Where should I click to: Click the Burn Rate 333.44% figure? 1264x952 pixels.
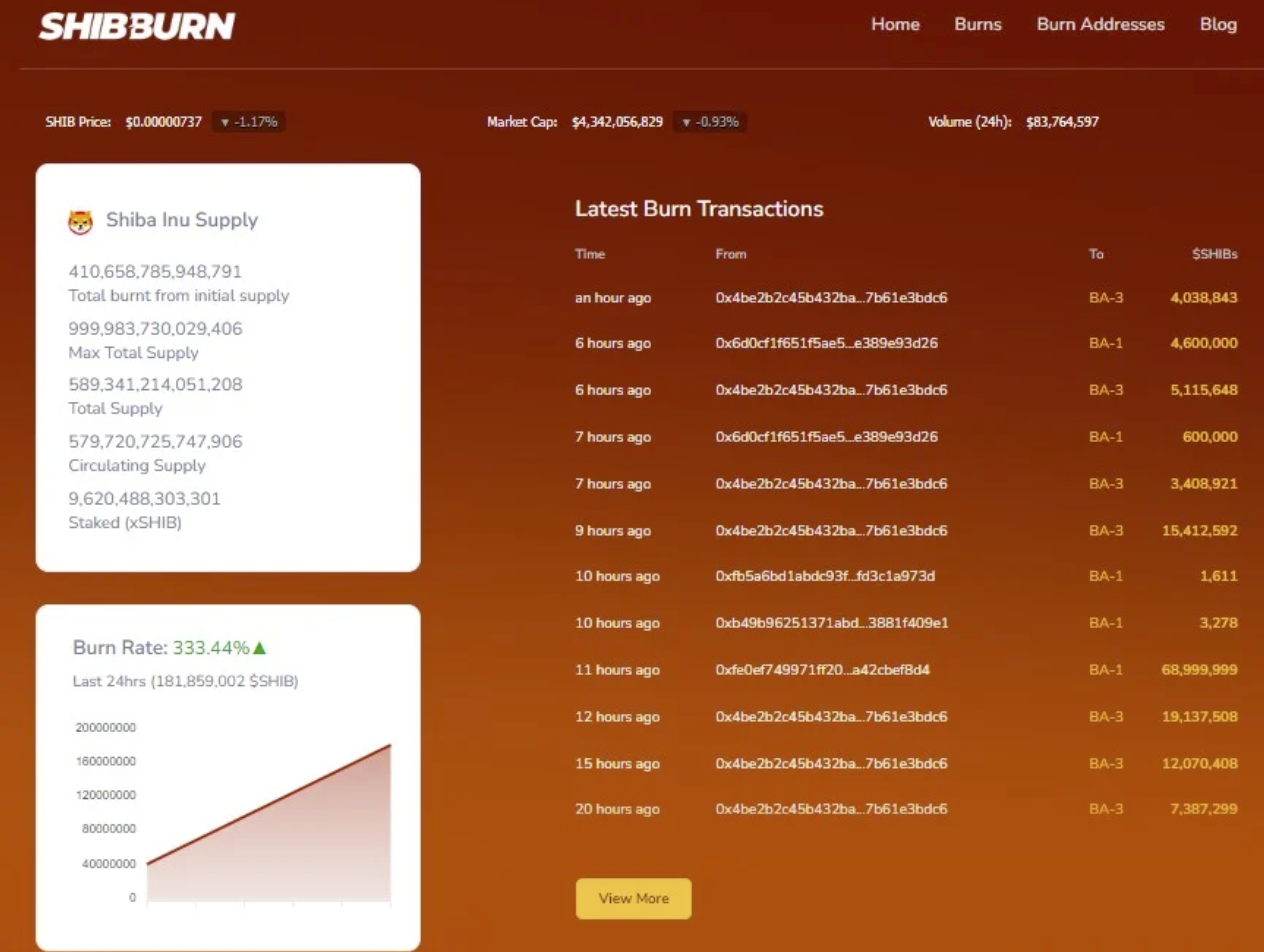(x=211, y=648)
